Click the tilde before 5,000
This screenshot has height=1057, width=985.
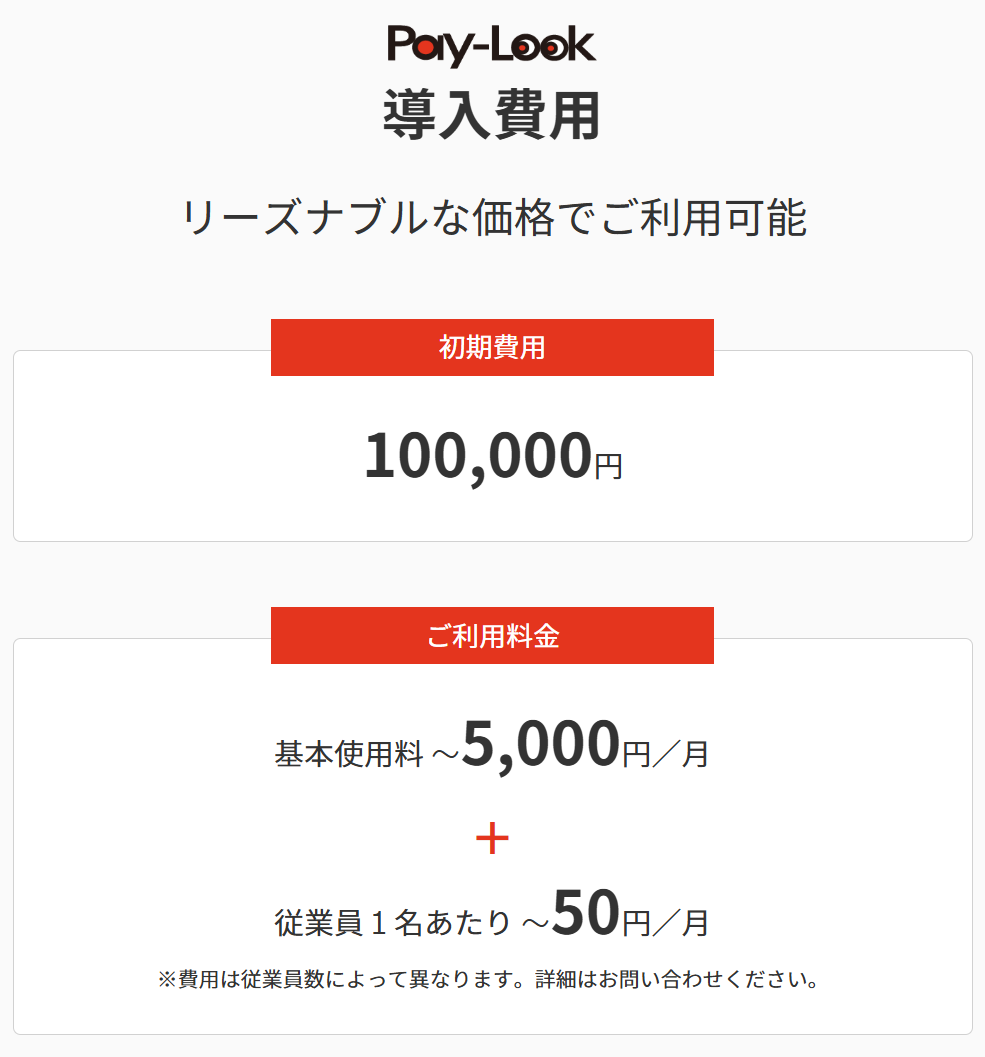[445, 756]
